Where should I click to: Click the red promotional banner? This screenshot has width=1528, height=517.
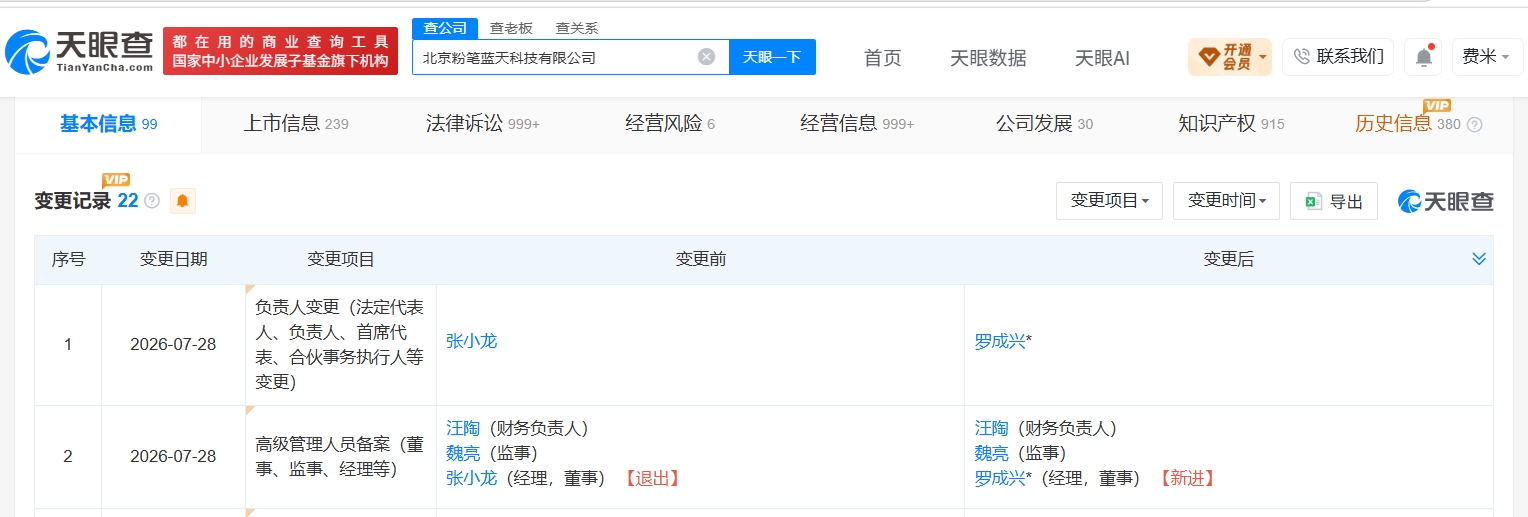280,51
